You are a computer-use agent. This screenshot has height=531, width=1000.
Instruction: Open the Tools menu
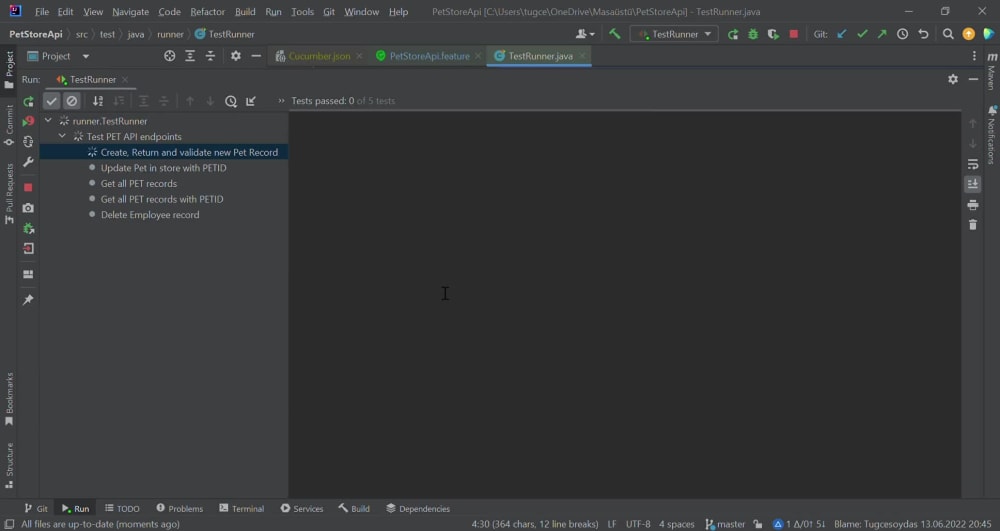click(302, 11)
